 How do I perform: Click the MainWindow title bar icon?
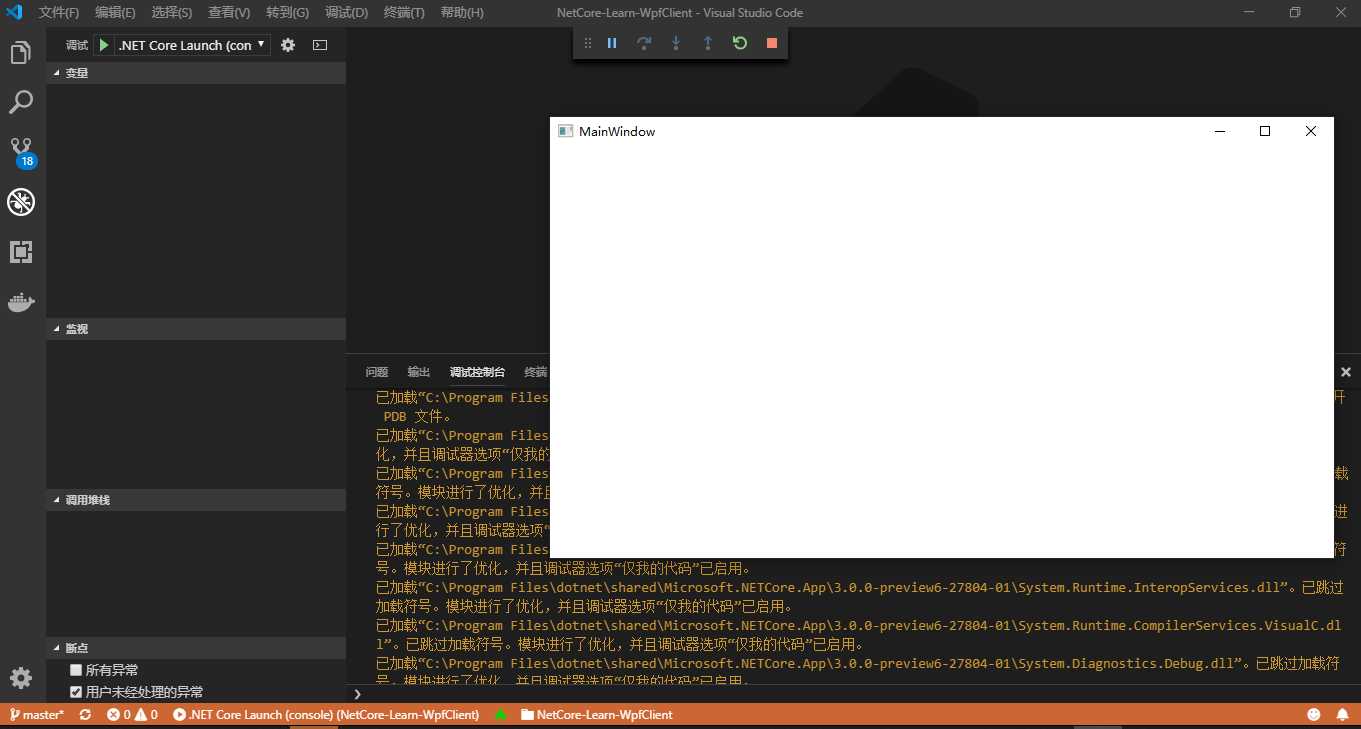[565, 131]
